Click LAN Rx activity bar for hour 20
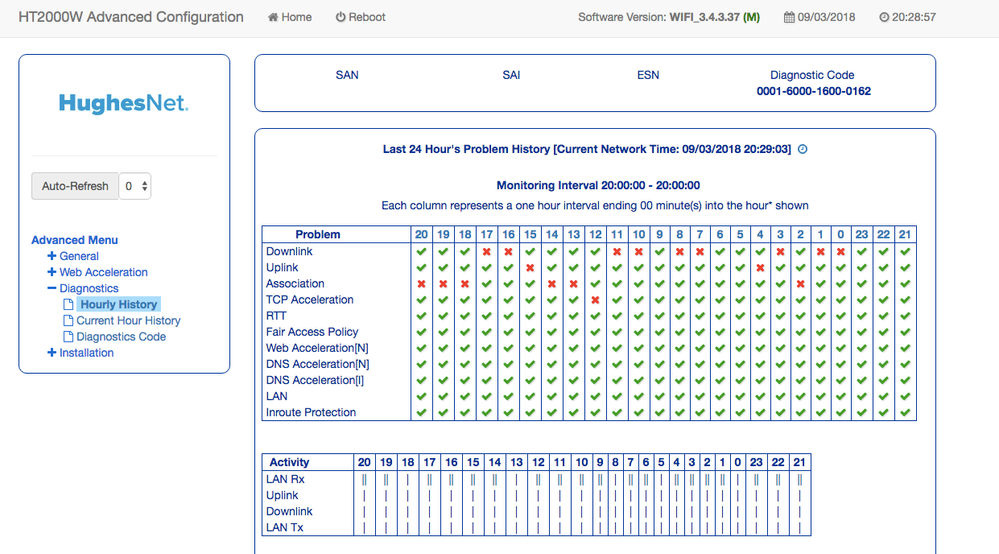Image resolution: width=999 pixels, height=554 pixels. pos(365,479)
